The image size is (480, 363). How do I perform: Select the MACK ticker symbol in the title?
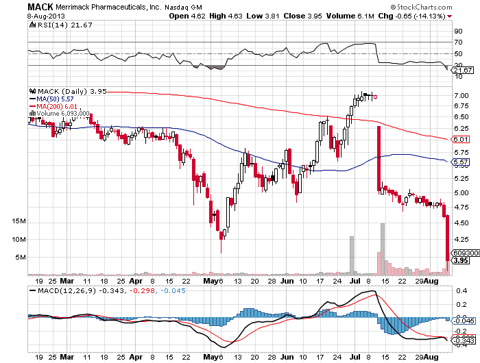tap(40, 7)
